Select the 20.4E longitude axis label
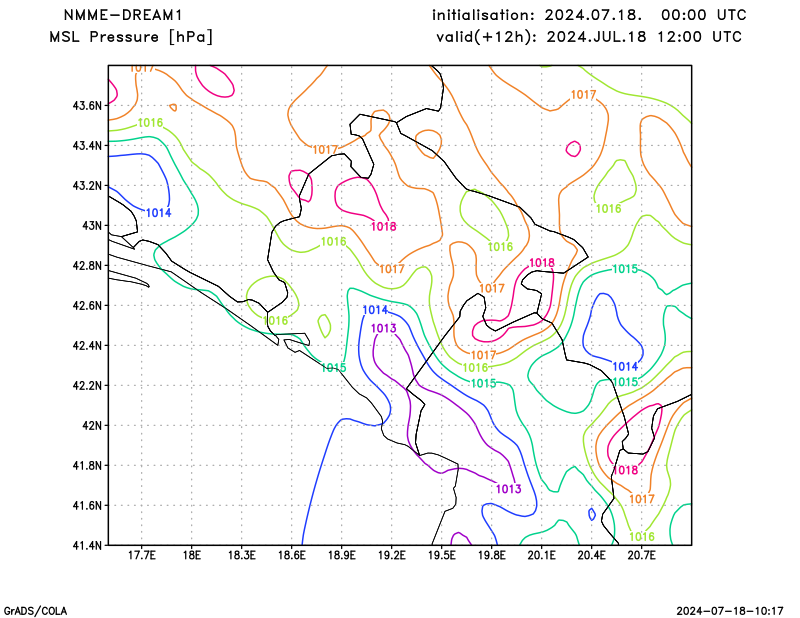 tap(591, 555)
